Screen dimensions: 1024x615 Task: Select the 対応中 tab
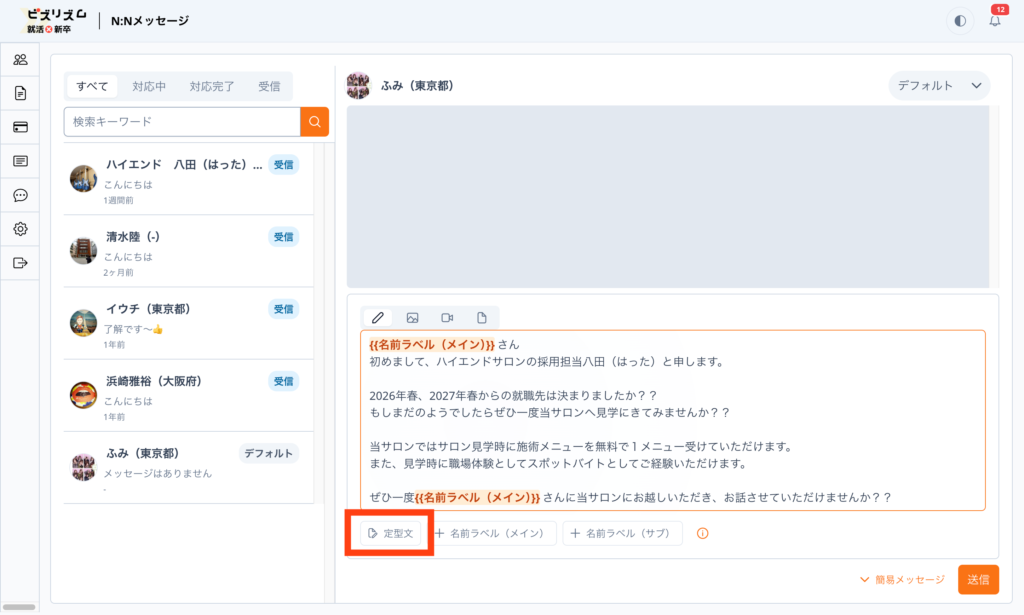point(149,86)
